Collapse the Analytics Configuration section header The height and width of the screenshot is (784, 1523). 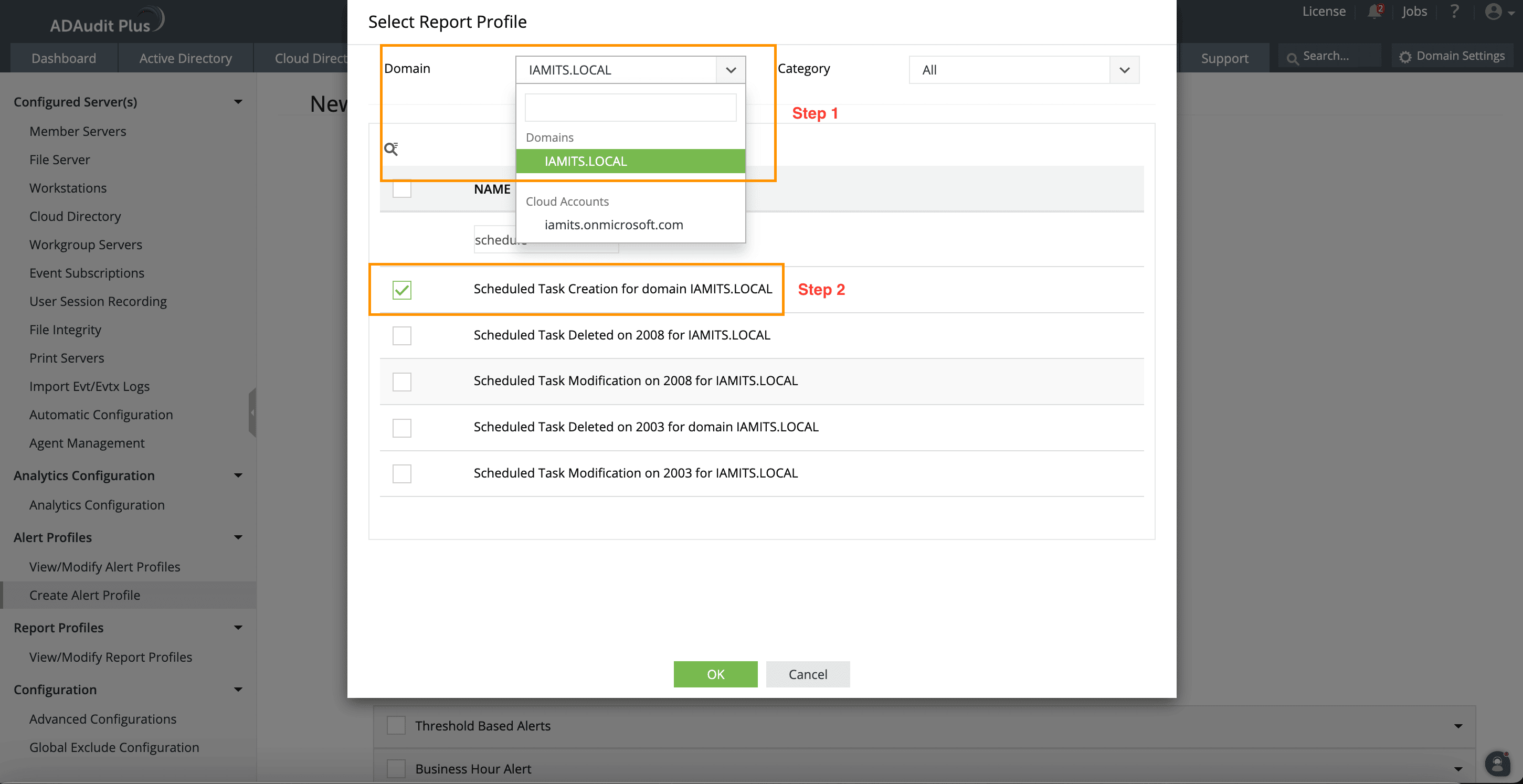(238, 475)
